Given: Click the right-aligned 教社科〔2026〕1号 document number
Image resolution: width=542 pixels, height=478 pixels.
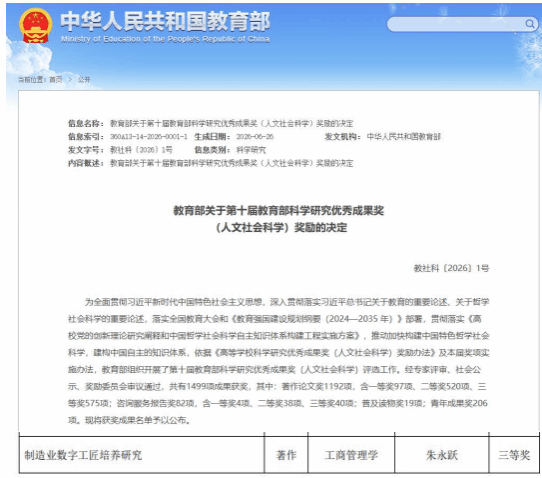Looking at the screenshot, I should 451,268.
